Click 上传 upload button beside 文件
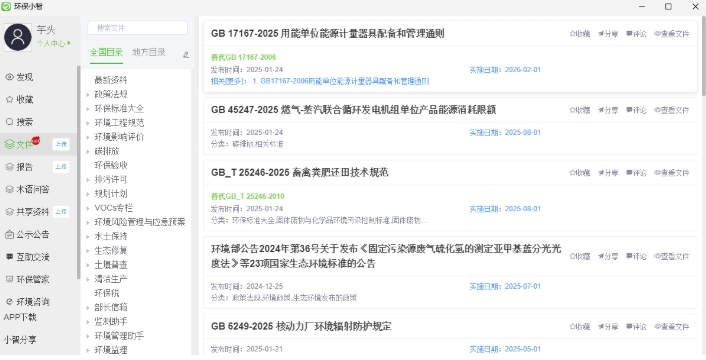The image size is (706, 360). (61, 144)
